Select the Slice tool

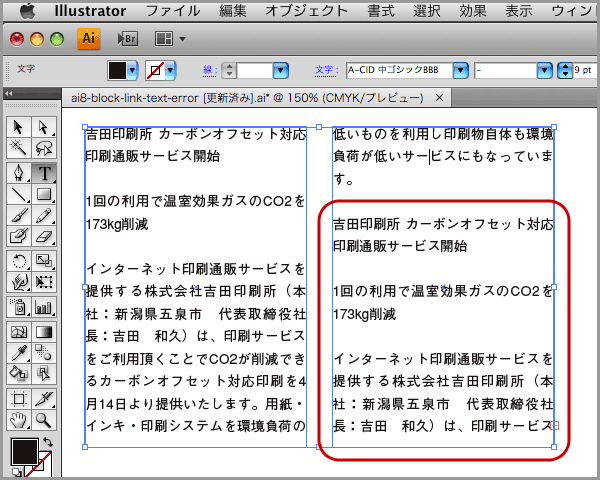pos(44,399)
